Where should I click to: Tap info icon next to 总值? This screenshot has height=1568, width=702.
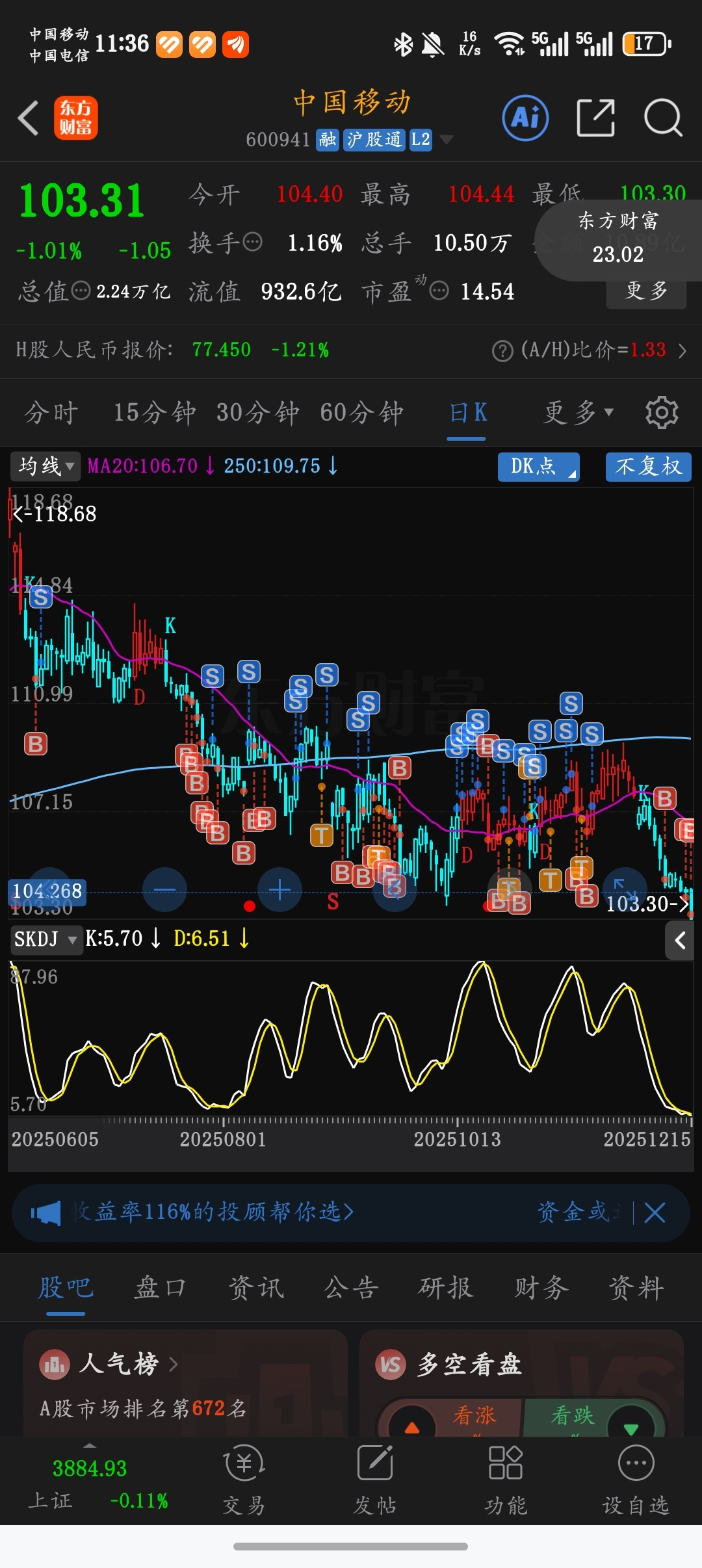coord(81,291)
